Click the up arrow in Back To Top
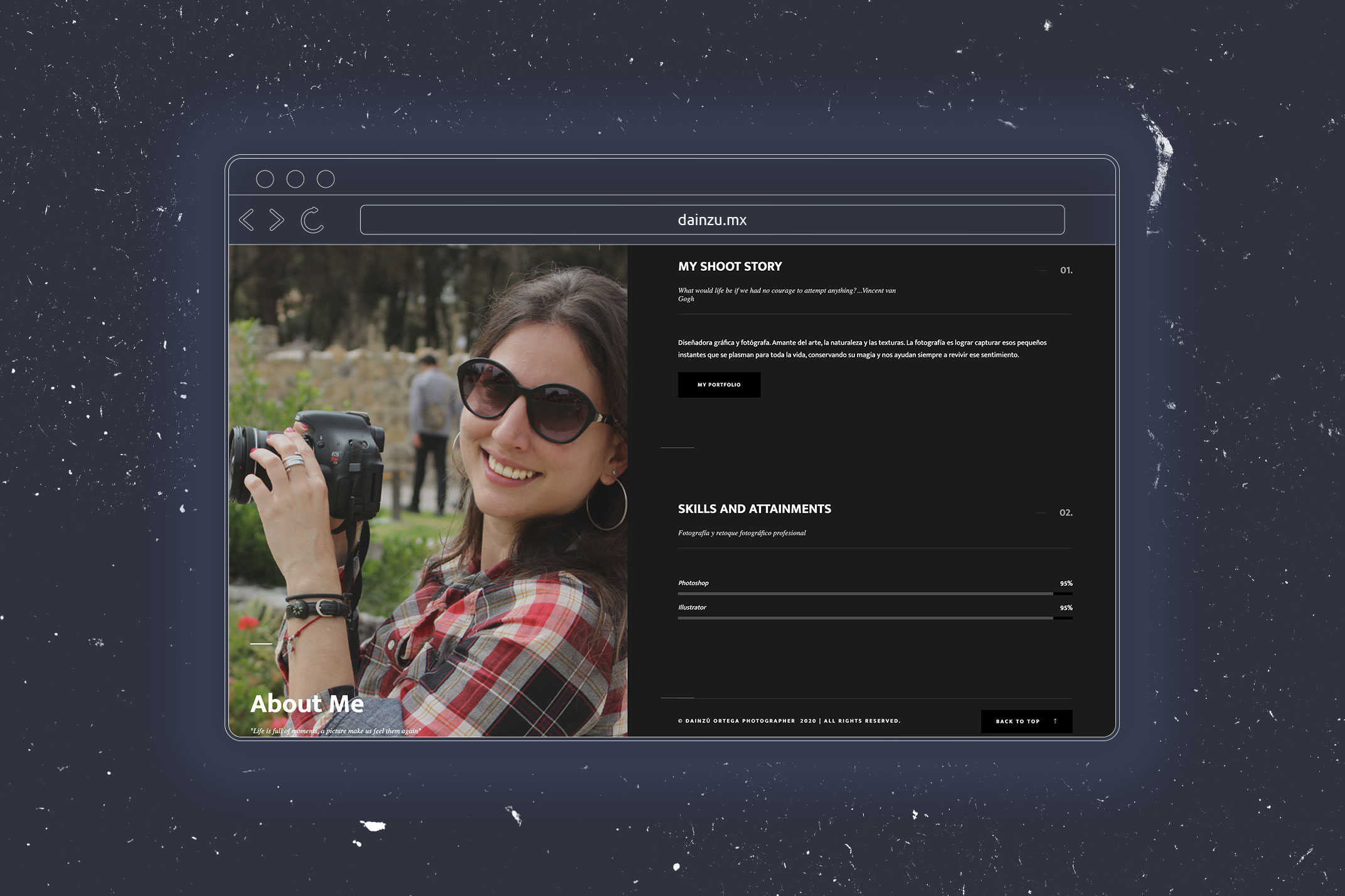Screen dimensions: 1345x896 click(x=1055, y=721)
